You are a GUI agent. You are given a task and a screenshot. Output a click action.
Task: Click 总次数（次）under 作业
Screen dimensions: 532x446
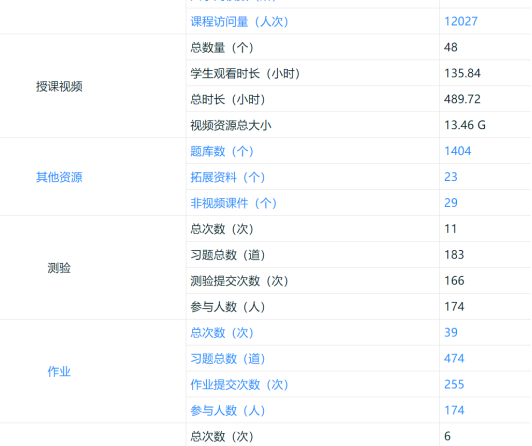[x=222, y=333]
